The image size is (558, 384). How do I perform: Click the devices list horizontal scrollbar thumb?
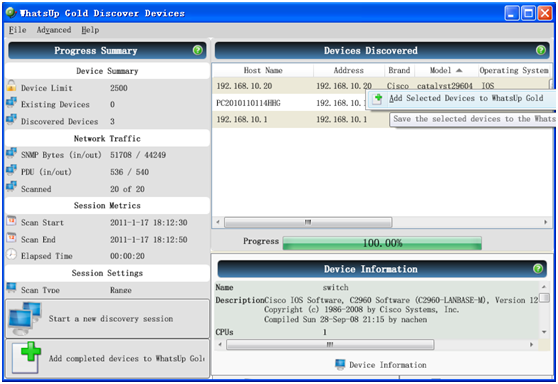(308, 222)
